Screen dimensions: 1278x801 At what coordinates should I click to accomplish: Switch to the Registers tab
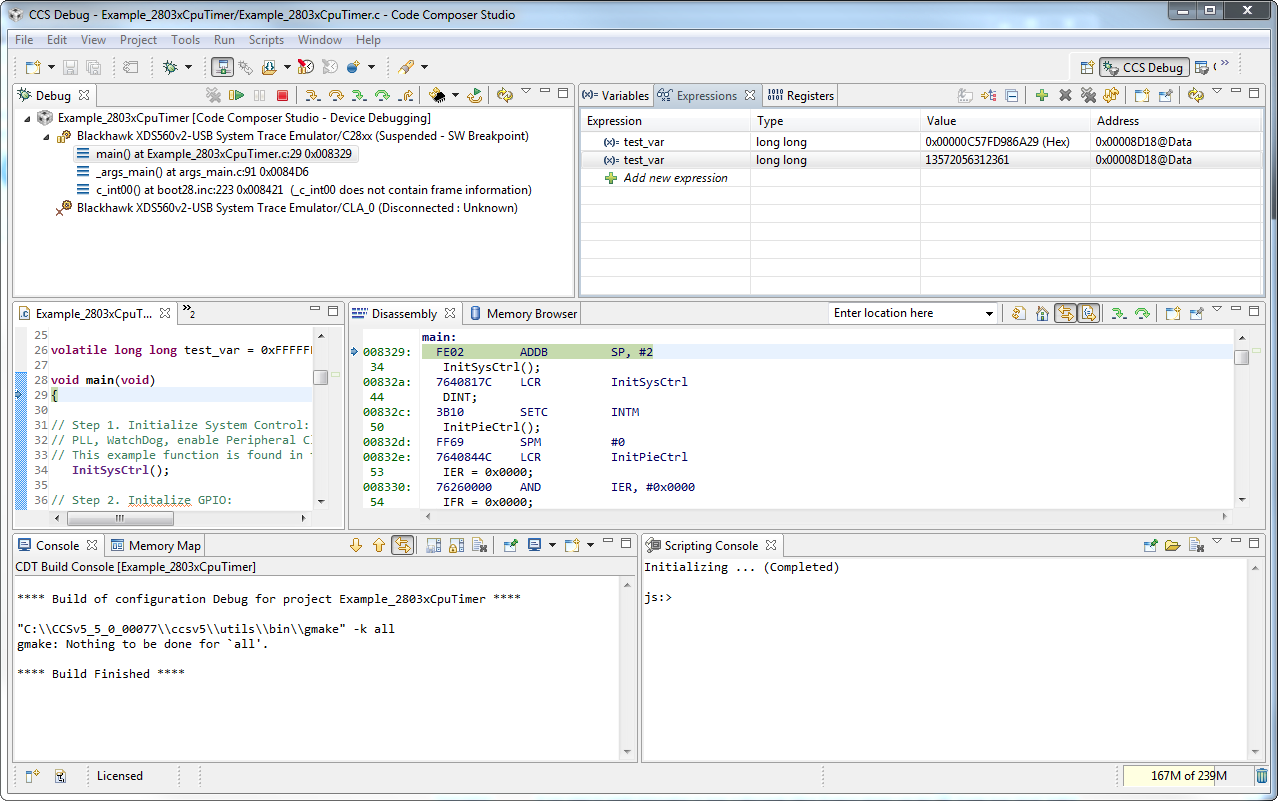click(800, 96)
